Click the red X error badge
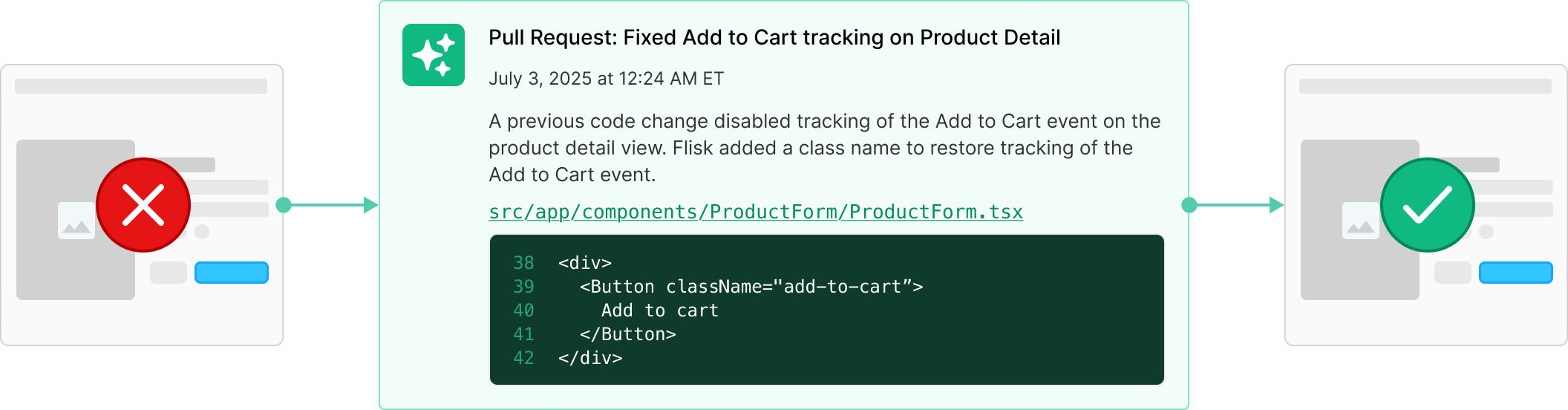 pyautogui.click(x=143, y=205)
